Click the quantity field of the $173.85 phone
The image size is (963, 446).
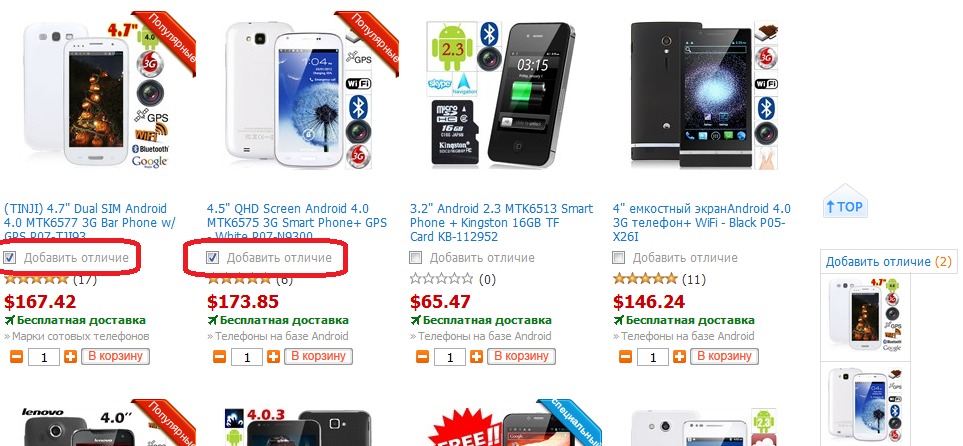[248, 357]
